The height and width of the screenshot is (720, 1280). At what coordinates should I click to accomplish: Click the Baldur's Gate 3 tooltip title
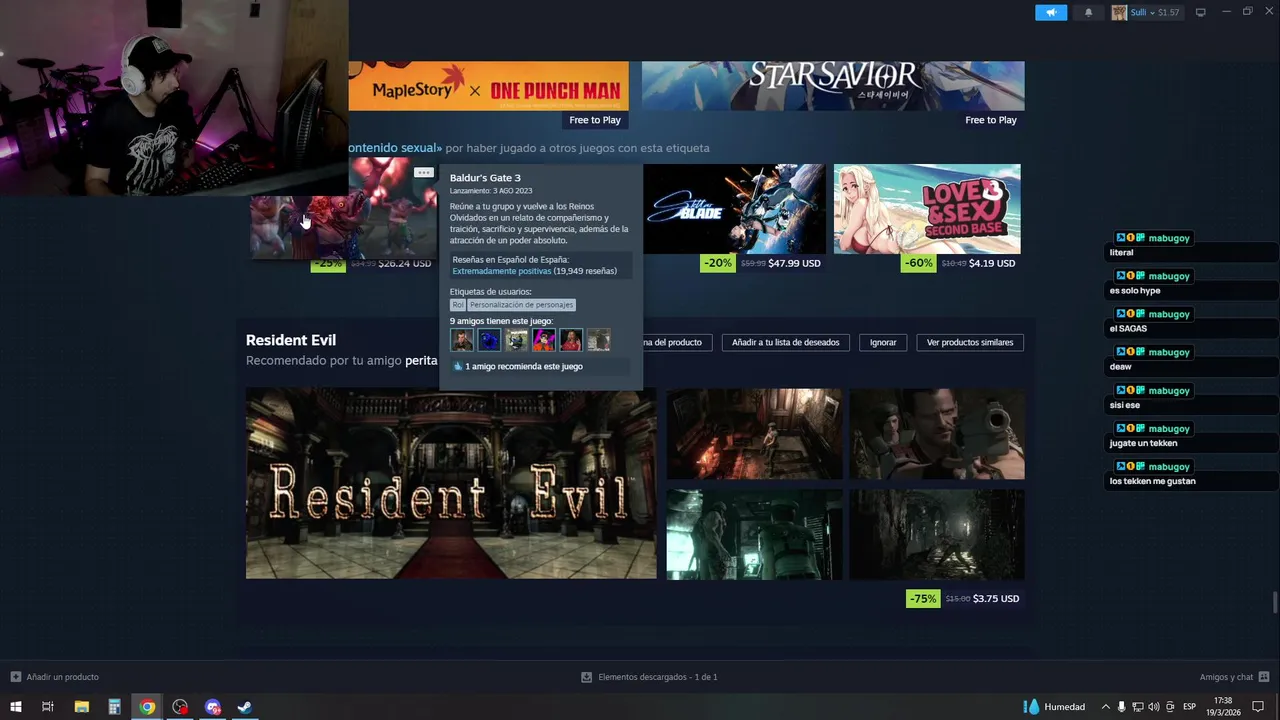tap(485, 178)
